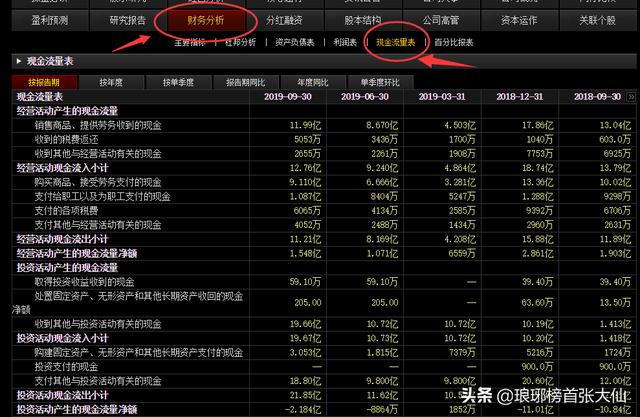
Task: Click the 12.76亿 inflow subtotal value
Action: pyautogui.click(x=305, y=168)
